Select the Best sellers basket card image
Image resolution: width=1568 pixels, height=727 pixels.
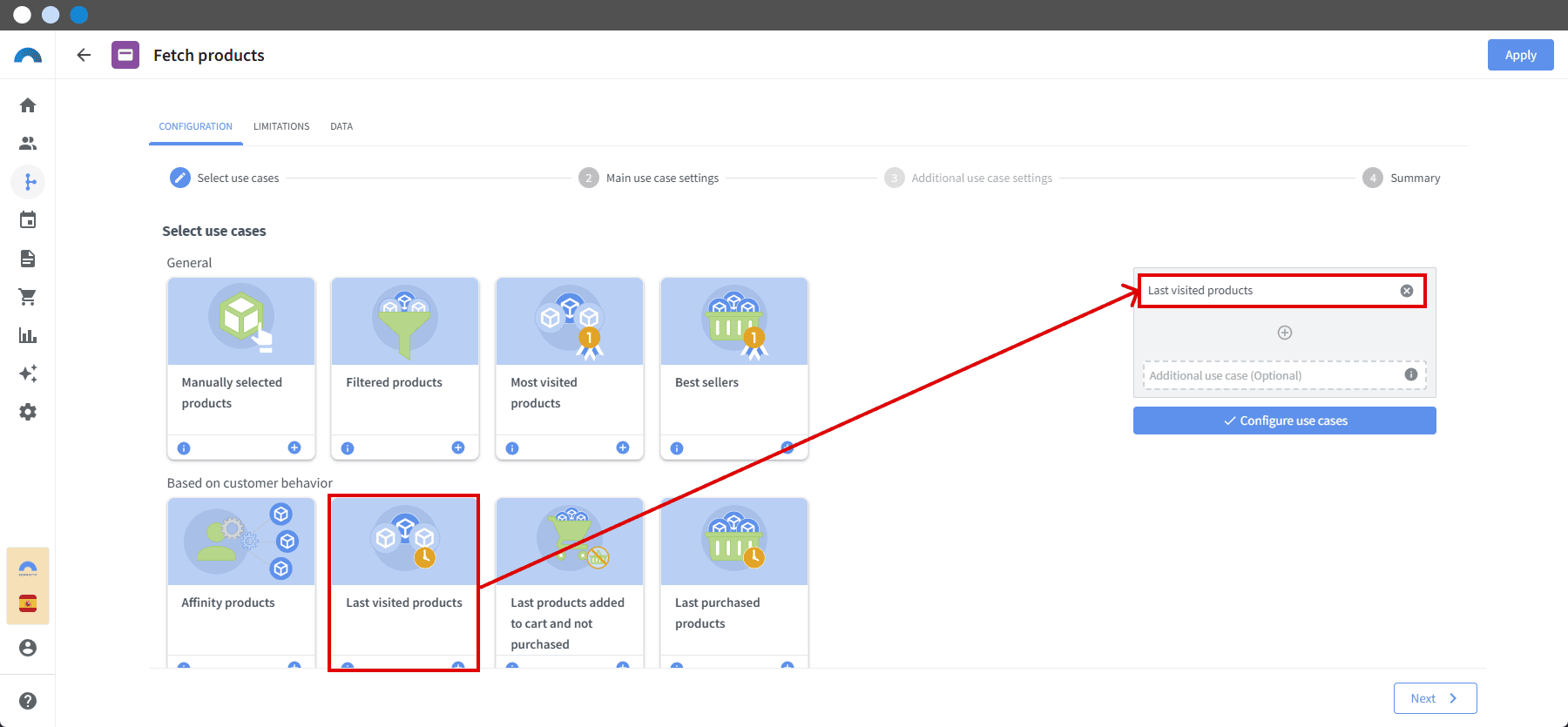click(734, 321)
